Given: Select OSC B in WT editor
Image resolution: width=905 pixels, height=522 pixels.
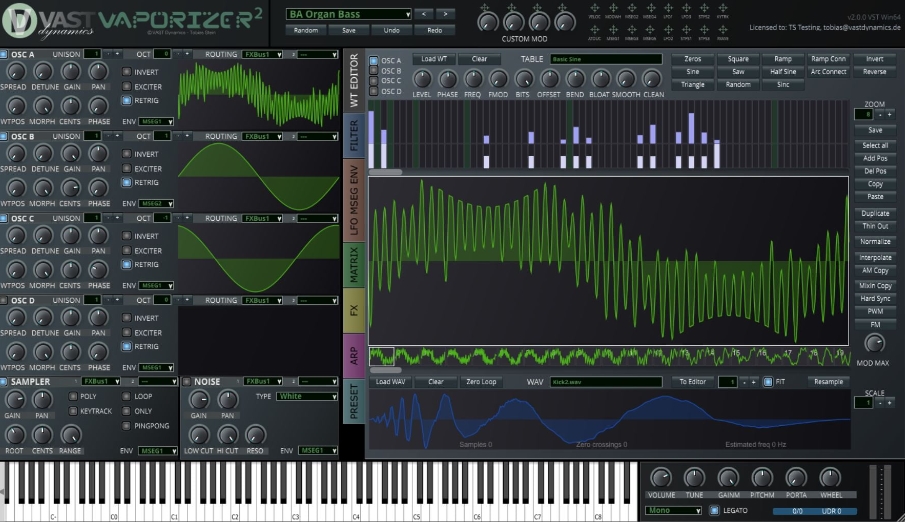Looking at the screenshot, I should click(373, 70).
